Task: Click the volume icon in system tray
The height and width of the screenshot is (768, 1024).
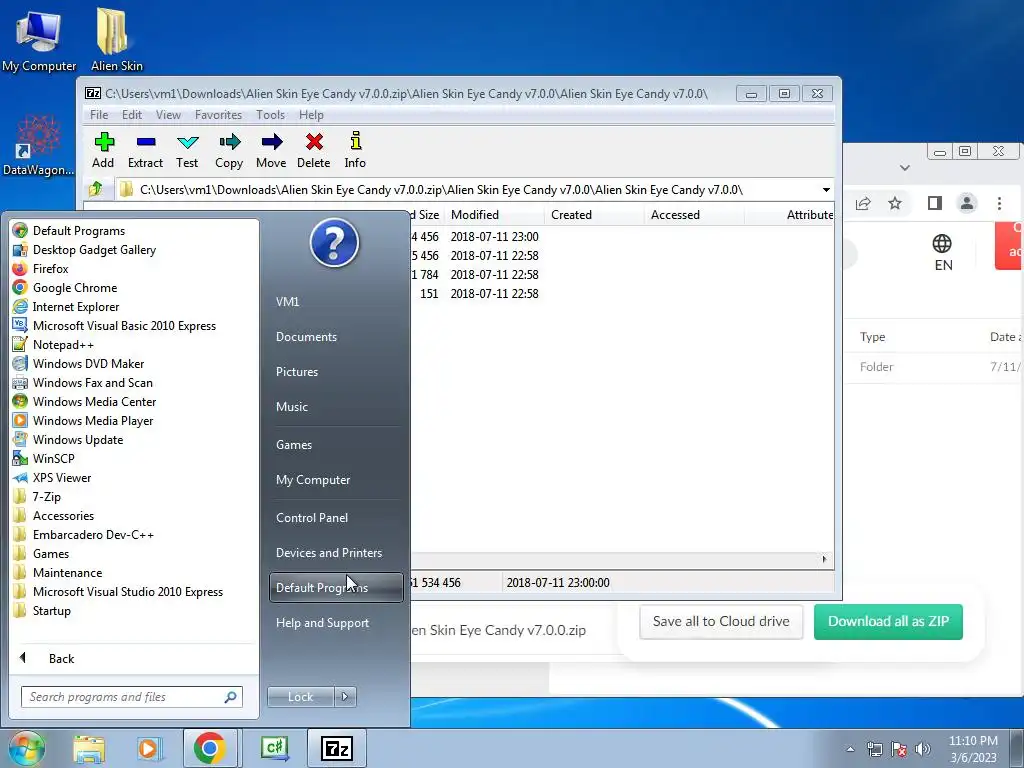Action: tap(922, 749)
